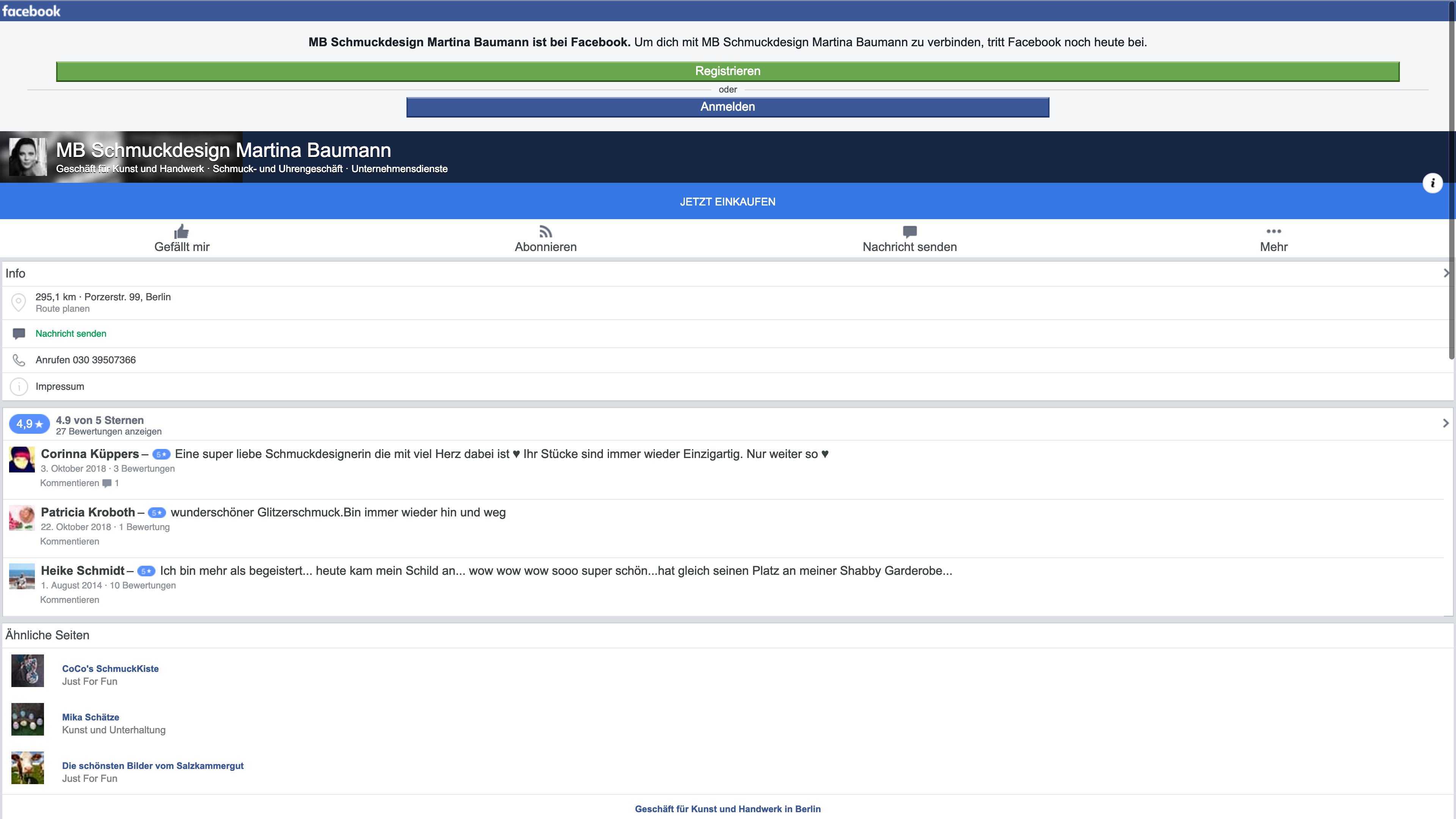Click the info circle beside Impressum
This screenshot has height=819, width=1456.
19,387
